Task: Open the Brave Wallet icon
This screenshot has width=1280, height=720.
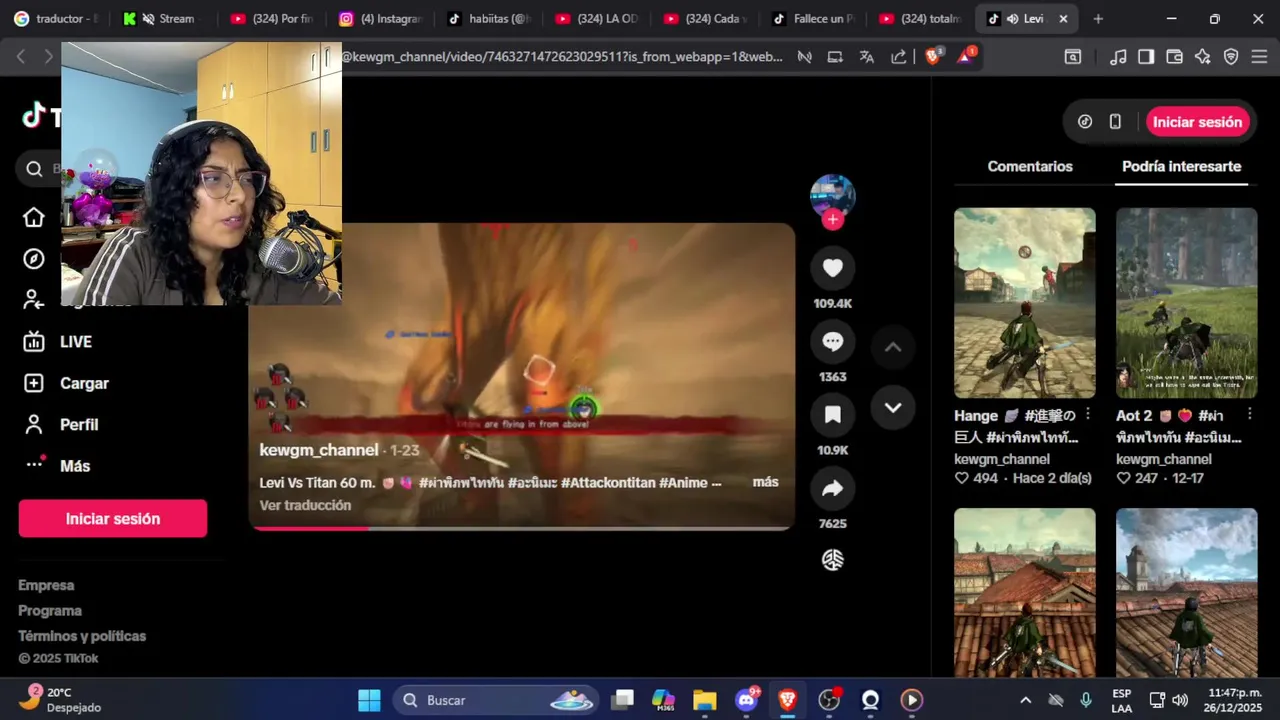Action: (x=1175, y=57)
